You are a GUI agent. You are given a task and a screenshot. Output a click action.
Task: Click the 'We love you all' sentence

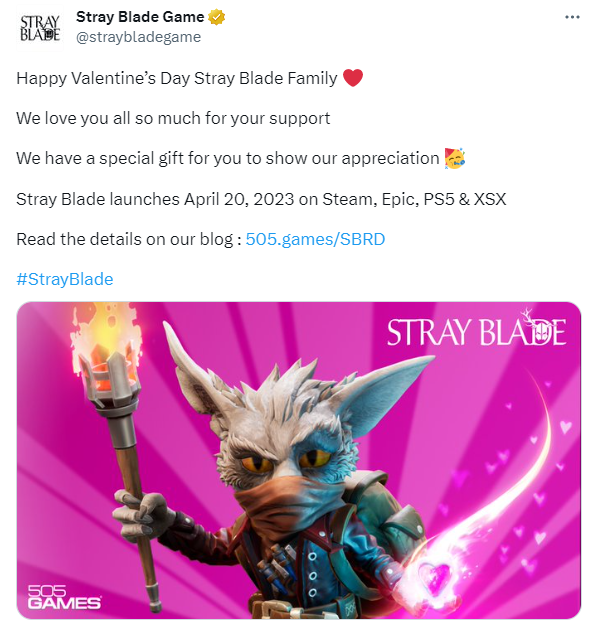coord(173,118)
